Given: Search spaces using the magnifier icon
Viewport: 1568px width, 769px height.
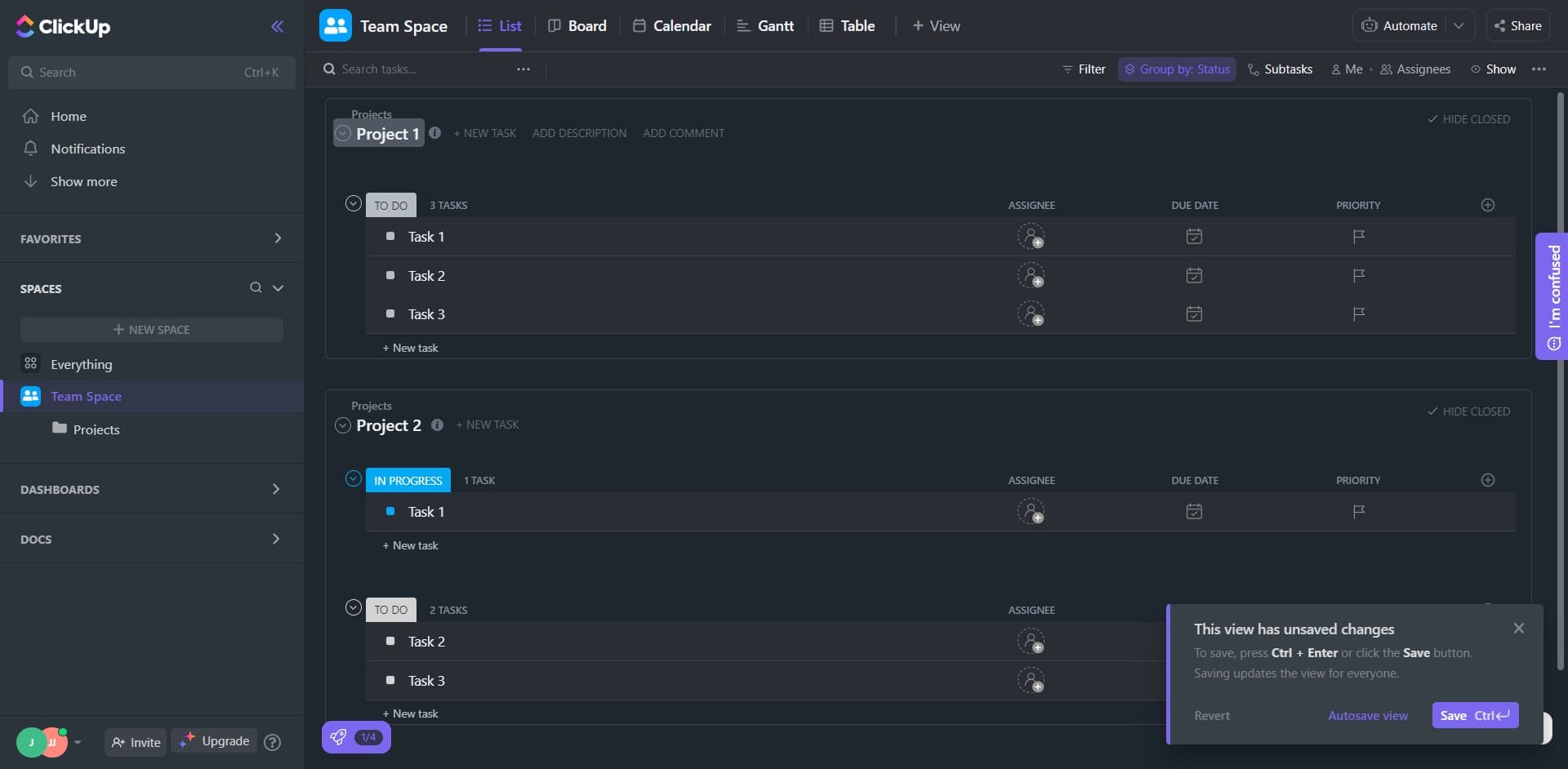Looking at the screenshot, I should click(256, 288).
